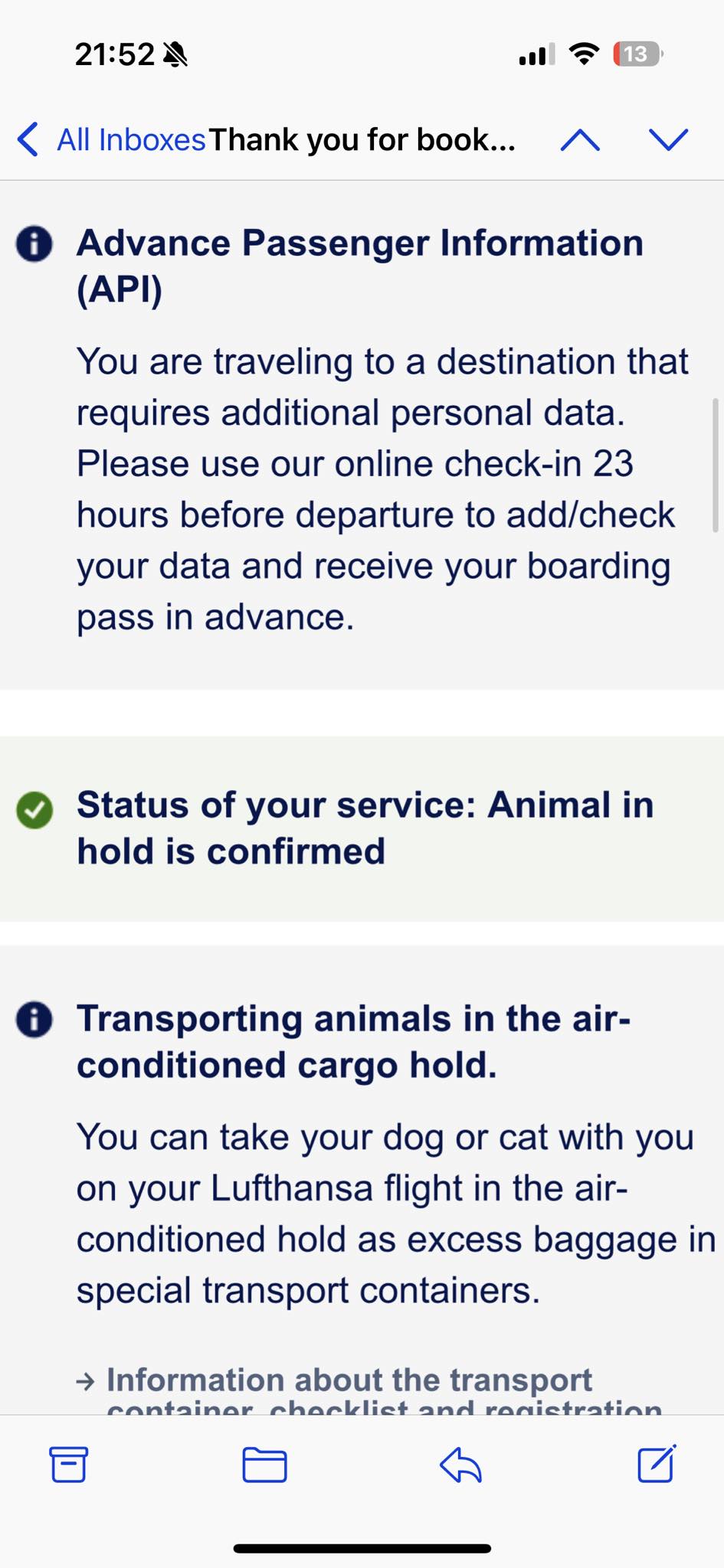Tap the Archive icon in bottom toolbar
Image resolution: width=724 pixels, height=1568 pixels.
68,1465
